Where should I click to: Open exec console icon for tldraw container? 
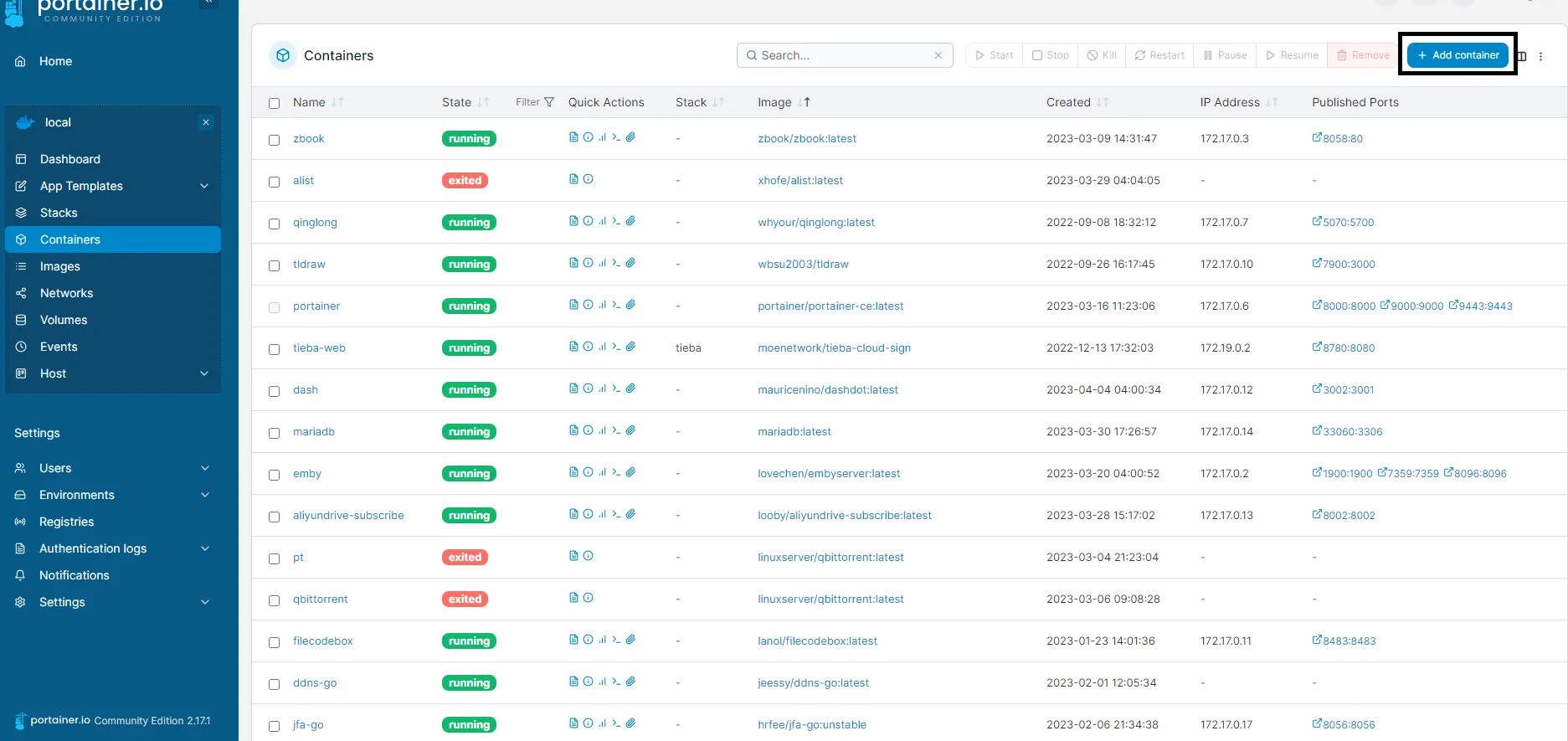616,263
